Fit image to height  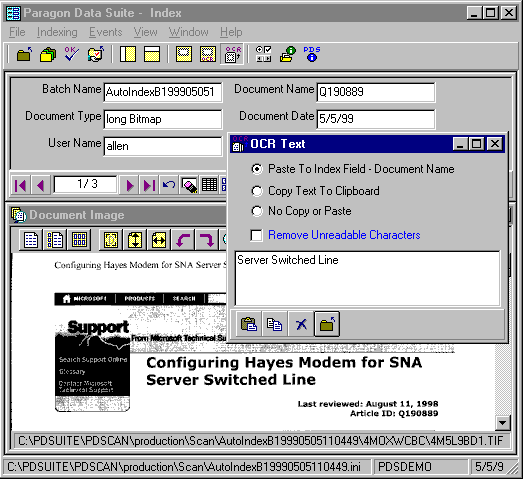click(x=135, y=240)
